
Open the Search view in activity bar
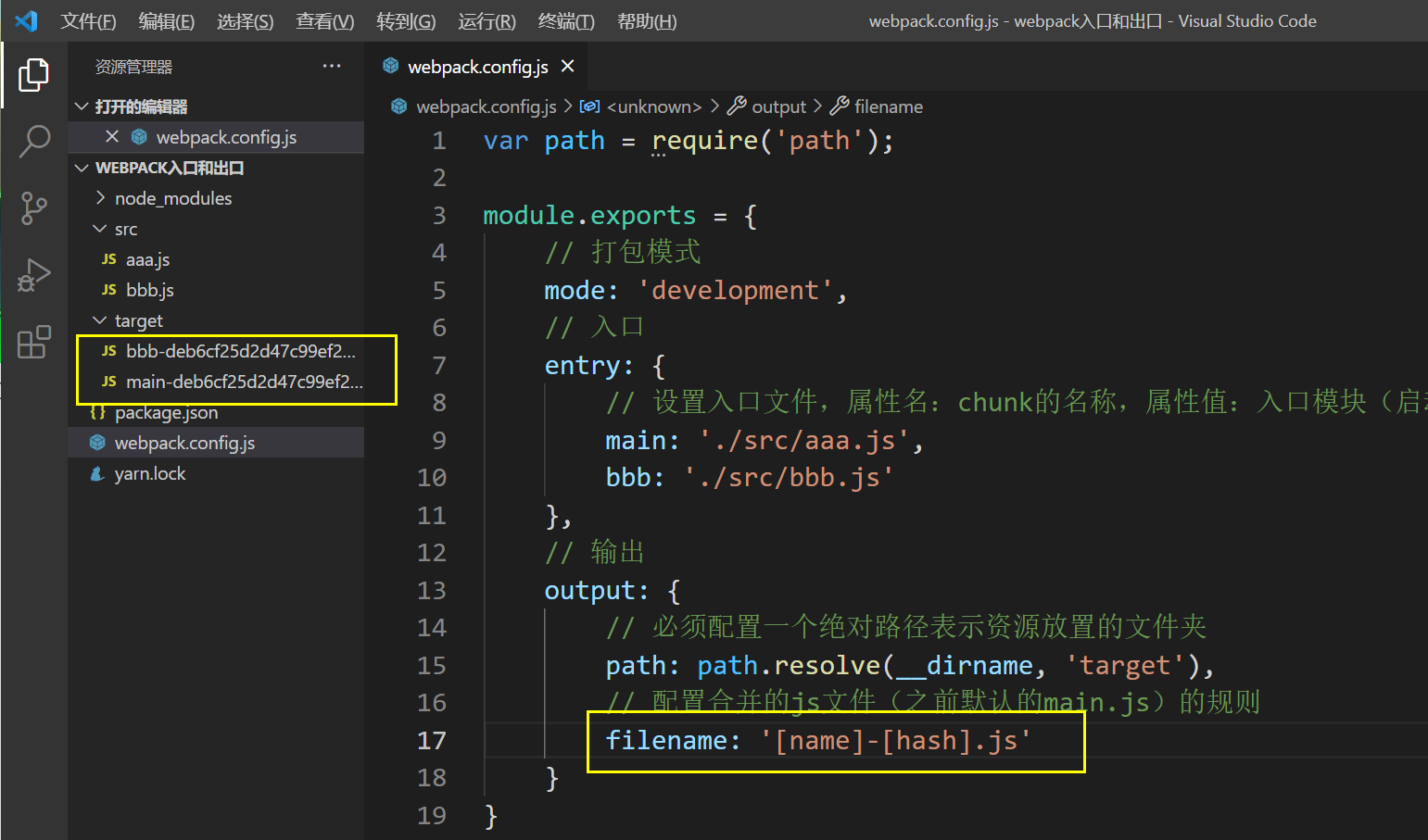33,142
